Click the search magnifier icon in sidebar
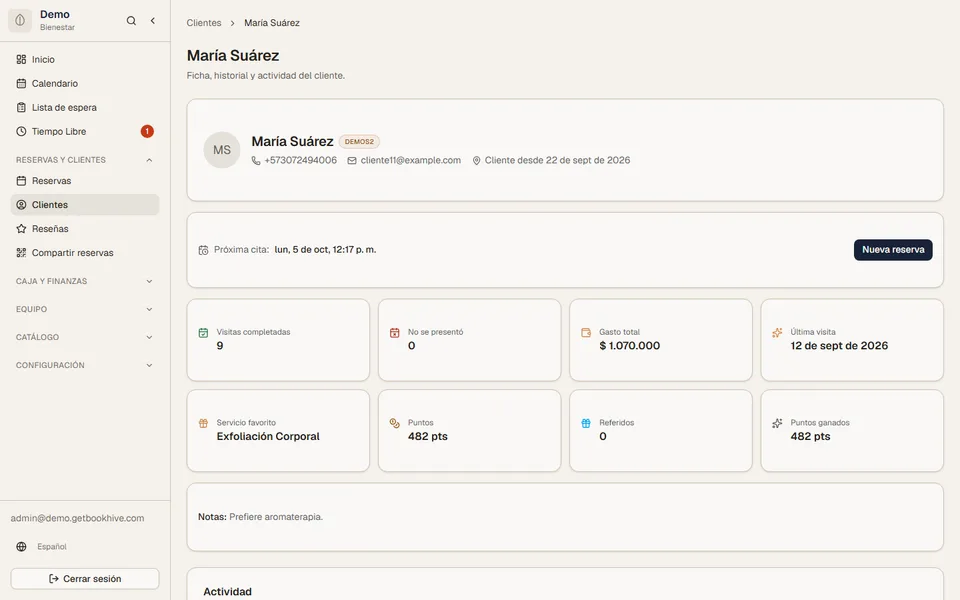This screenshot has width=960, height=600. (x=131, y=21)
